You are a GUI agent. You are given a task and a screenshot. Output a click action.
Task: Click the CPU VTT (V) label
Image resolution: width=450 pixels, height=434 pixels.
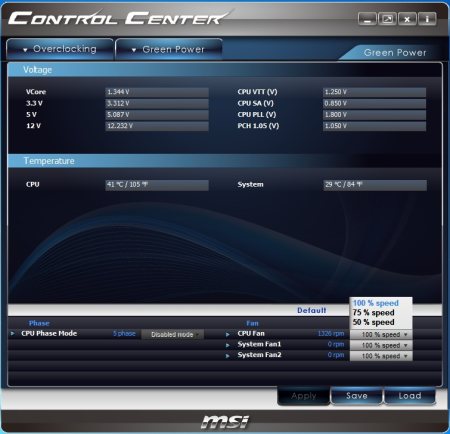pos(257,92)
